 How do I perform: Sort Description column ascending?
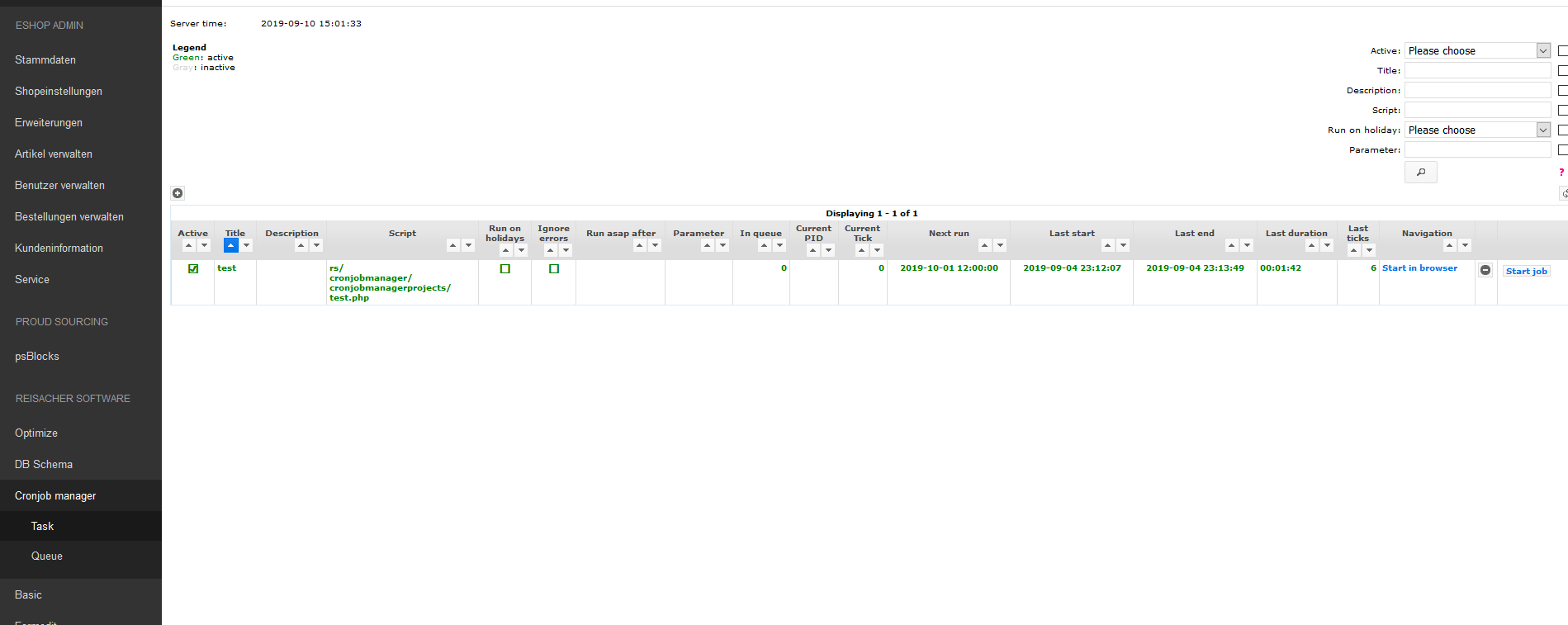301,245
